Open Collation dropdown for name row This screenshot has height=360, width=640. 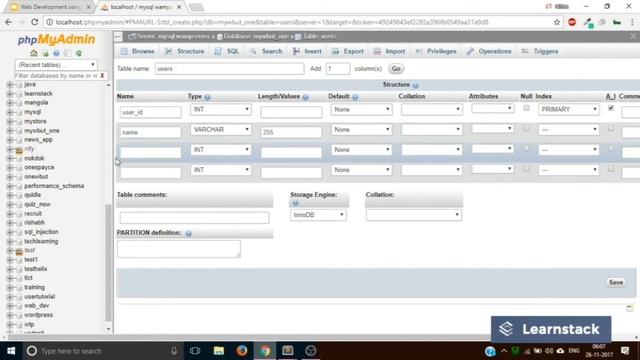coord(431,129)
